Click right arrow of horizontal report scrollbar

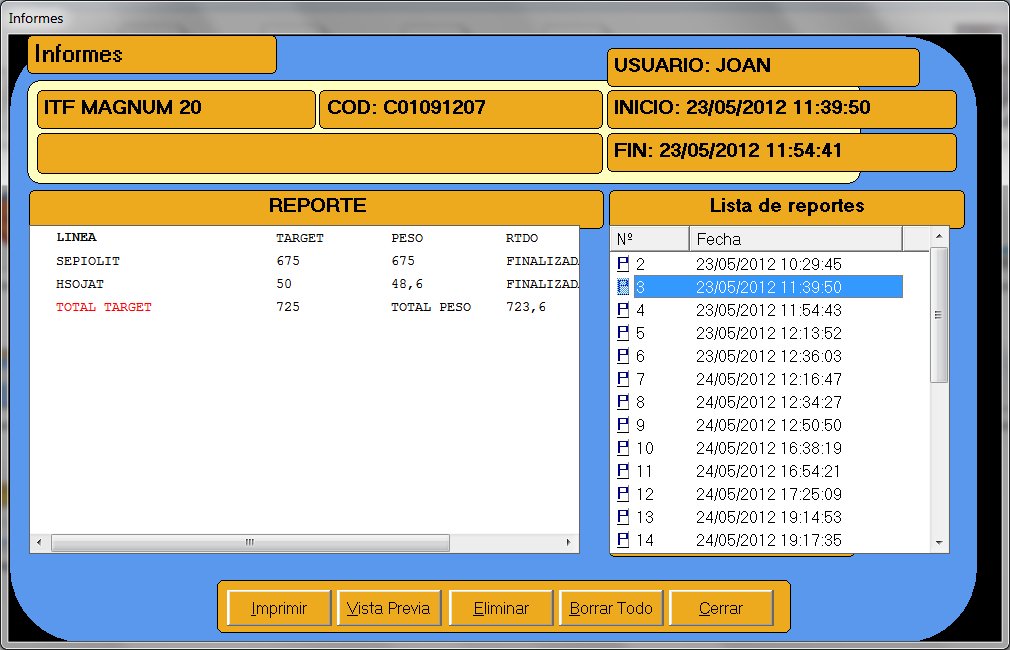click(569, 542)
